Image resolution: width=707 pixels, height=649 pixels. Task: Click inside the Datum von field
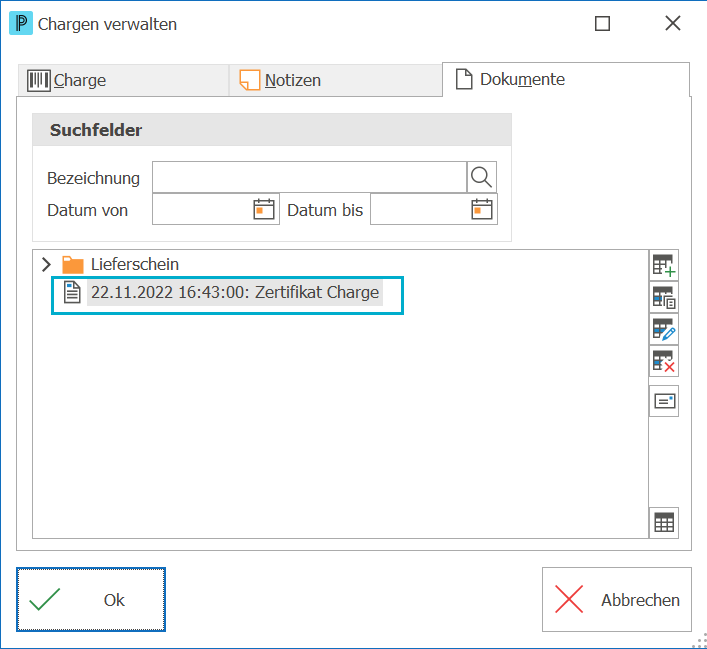pyautogui.click(x=203, y=209)
